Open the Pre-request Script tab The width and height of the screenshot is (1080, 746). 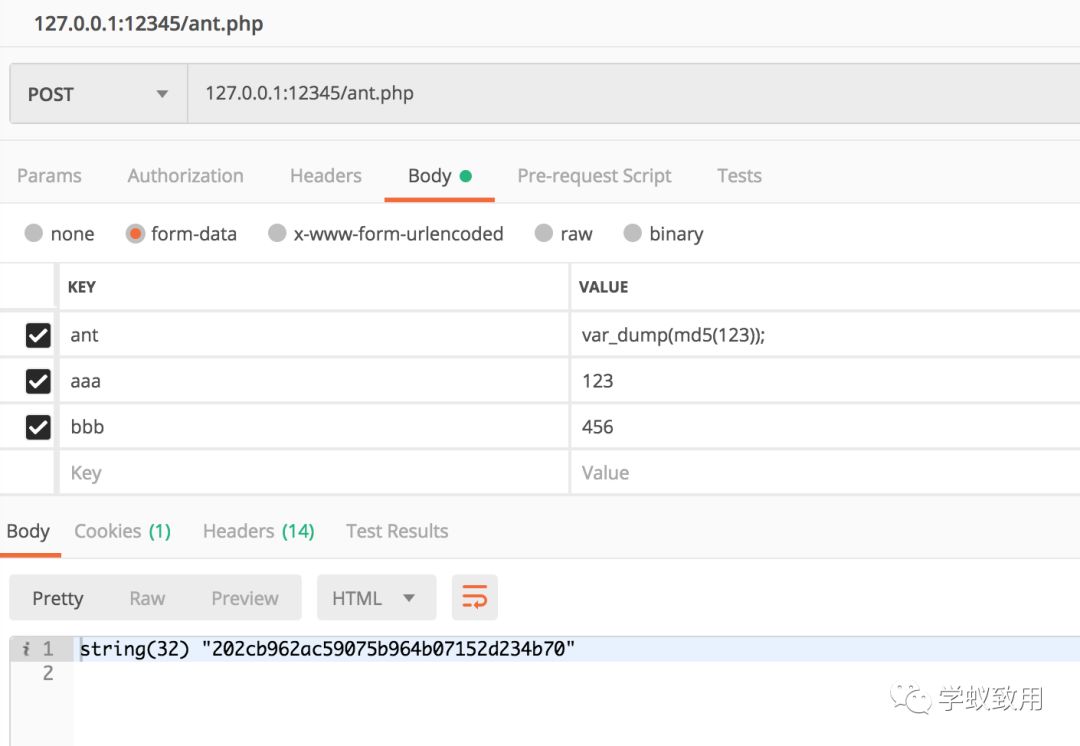coord(594,176)
